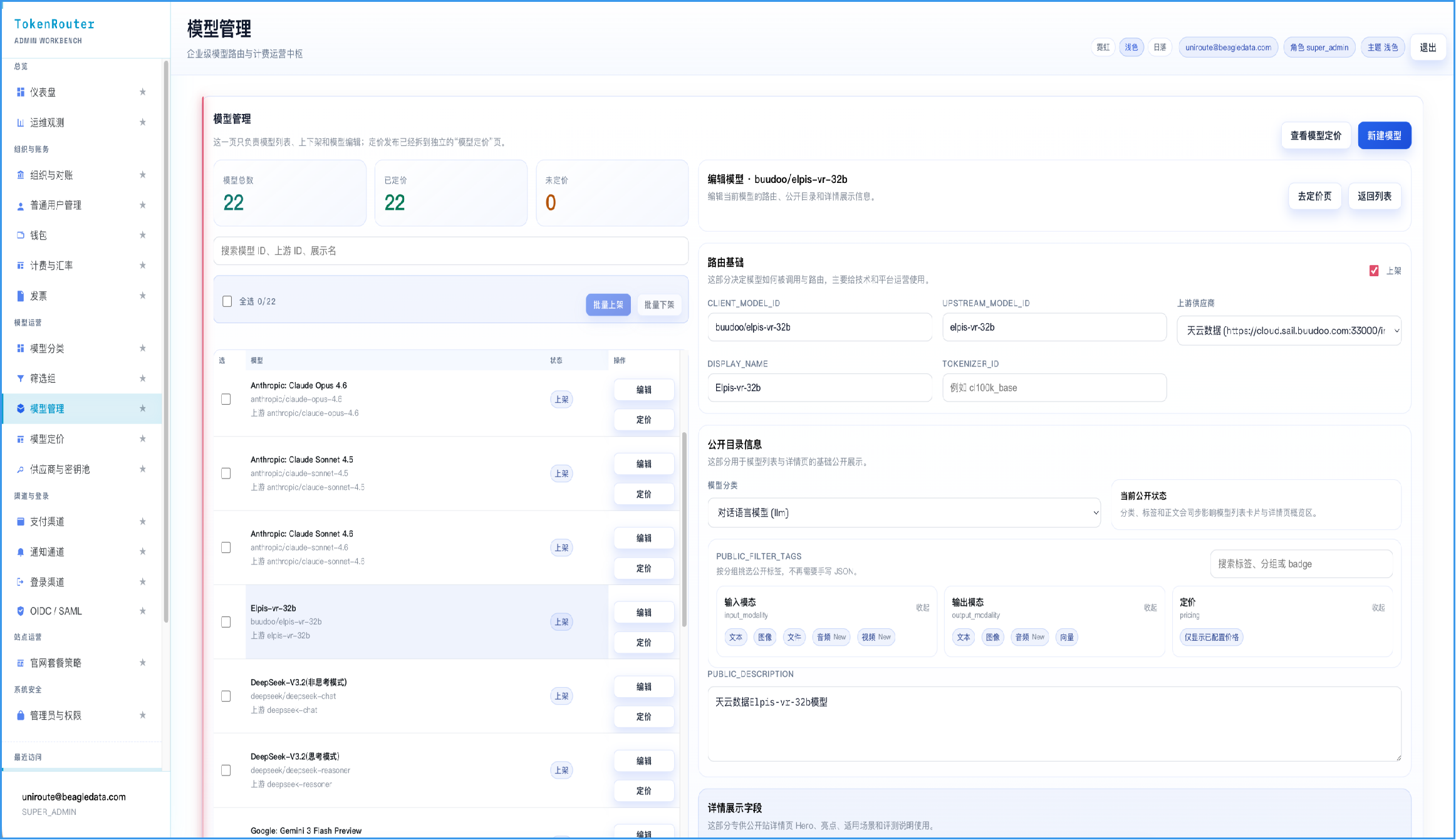Click the lock icon for 管理员与权限
This screenshot has height=840, width=1456.
(21, 715)
